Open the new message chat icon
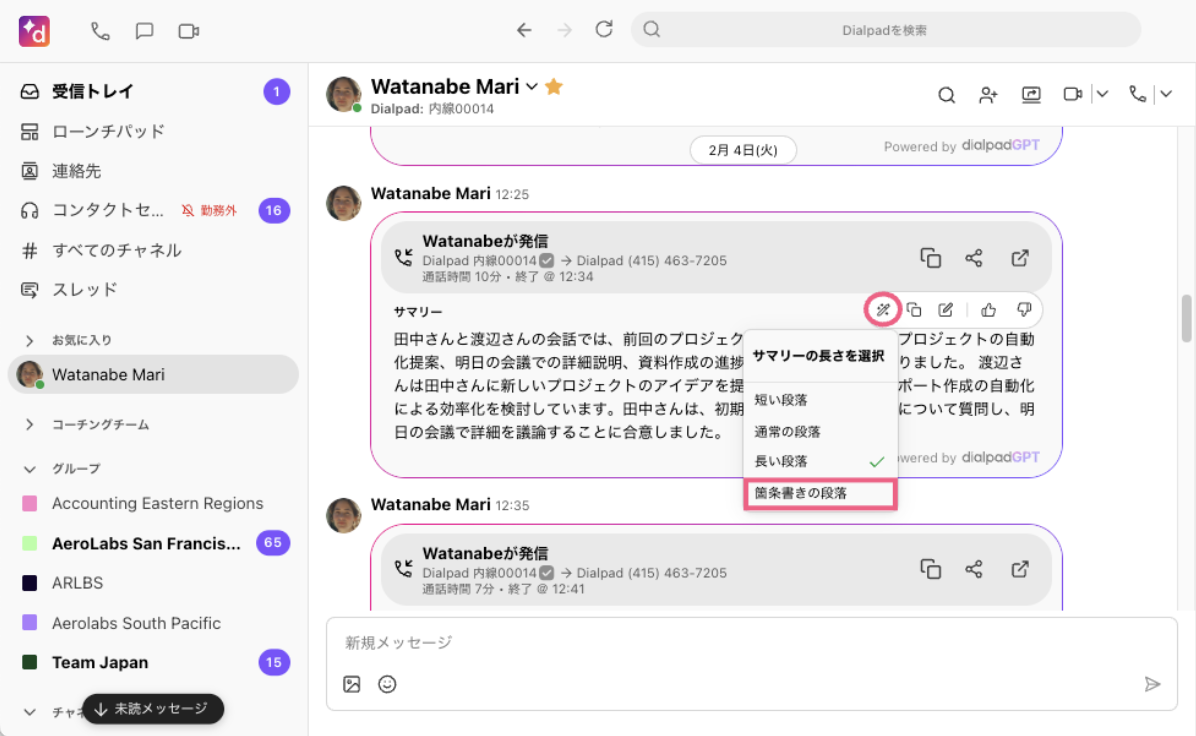1196x736 pixels. (x=144, y=31)
